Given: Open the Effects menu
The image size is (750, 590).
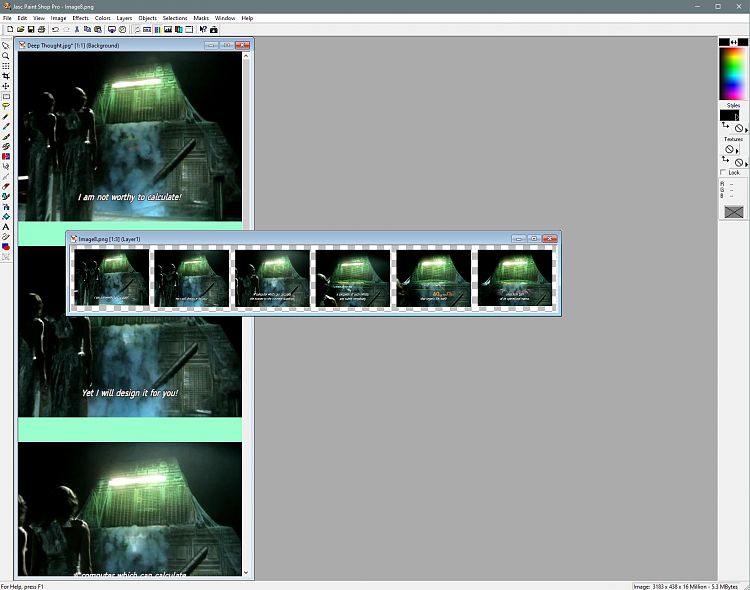Looking at the screenshot, I should pyautogui.click(x=80, y=18).
